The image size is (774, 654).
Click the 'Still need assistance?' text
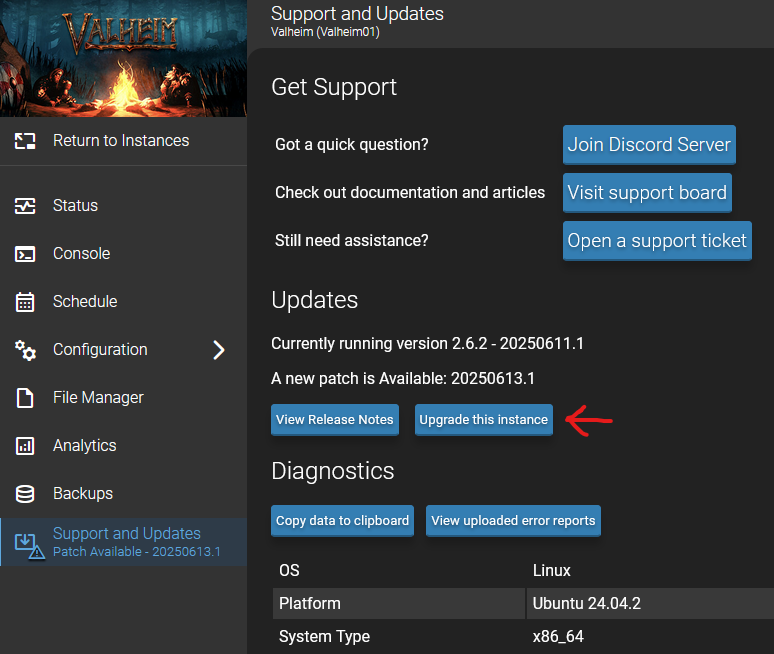pyautogui.click(x=351, y=240)
